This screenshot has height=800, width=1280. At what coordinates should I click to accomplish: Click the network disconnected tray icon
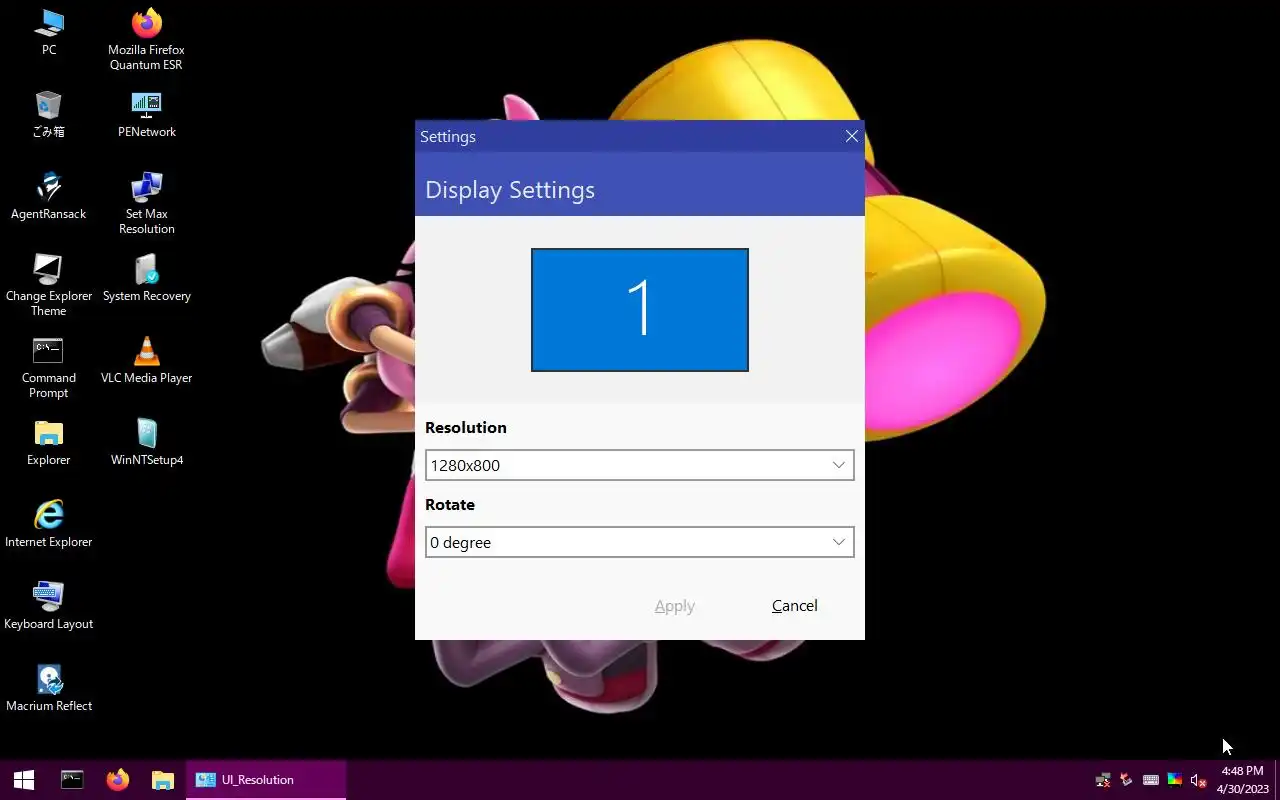click(1103, 780)
